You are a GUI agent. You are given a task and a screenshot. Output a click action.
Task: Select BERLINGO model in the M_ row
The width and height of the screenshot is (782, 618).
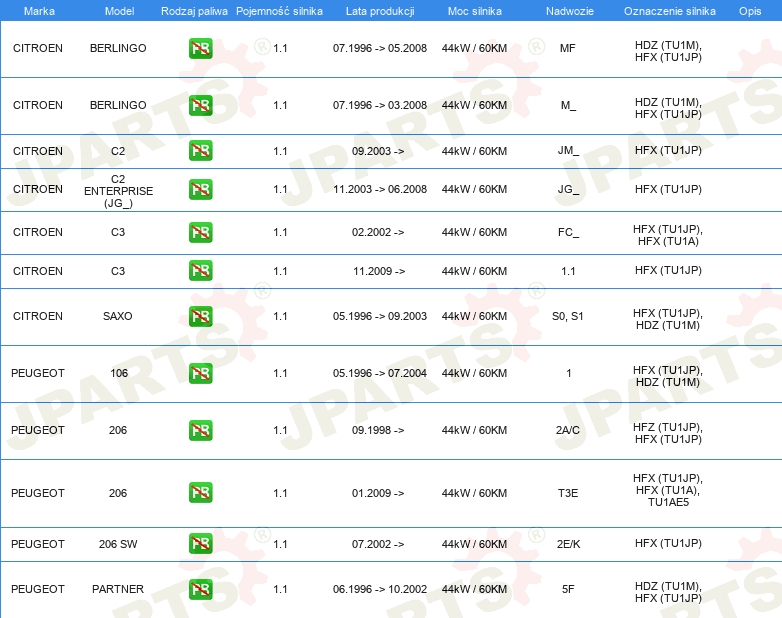(118, 105)
